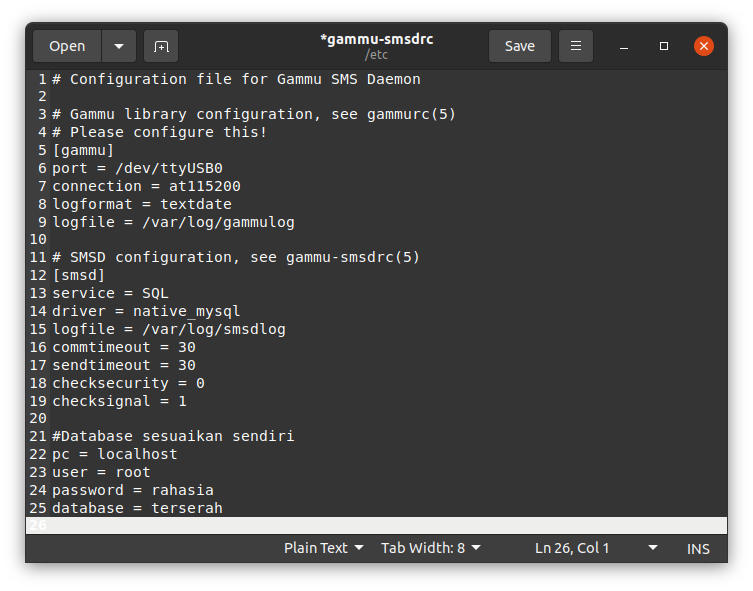Click line '# Gammu library configuration, see gammurc(5)'
Screen dimensions: 753x591
[254, 114]
